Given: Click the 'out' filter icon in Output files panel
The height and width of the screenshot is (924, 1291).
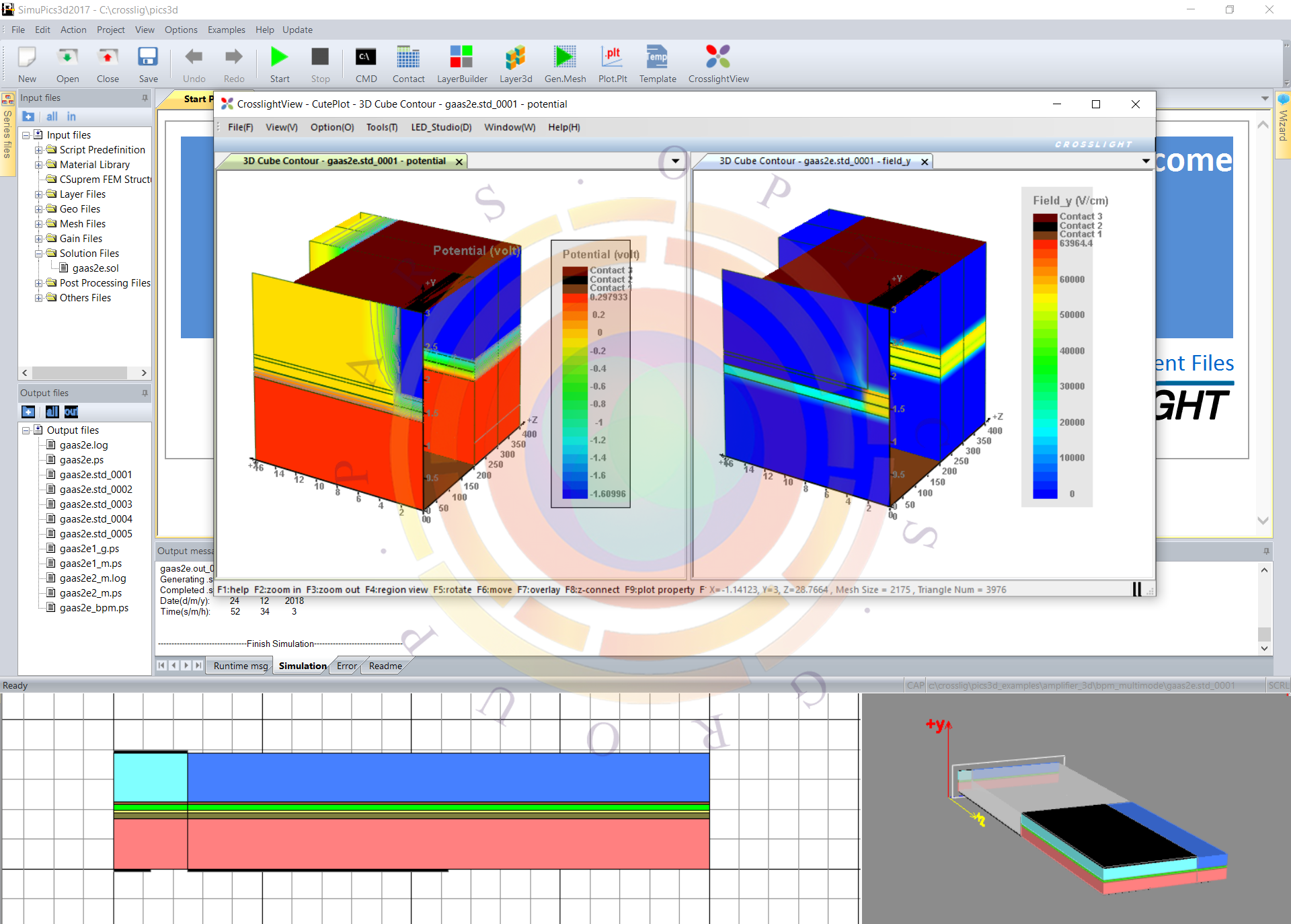Looking at the screenshot, I should pyautogui.click(x=71, y=412).
